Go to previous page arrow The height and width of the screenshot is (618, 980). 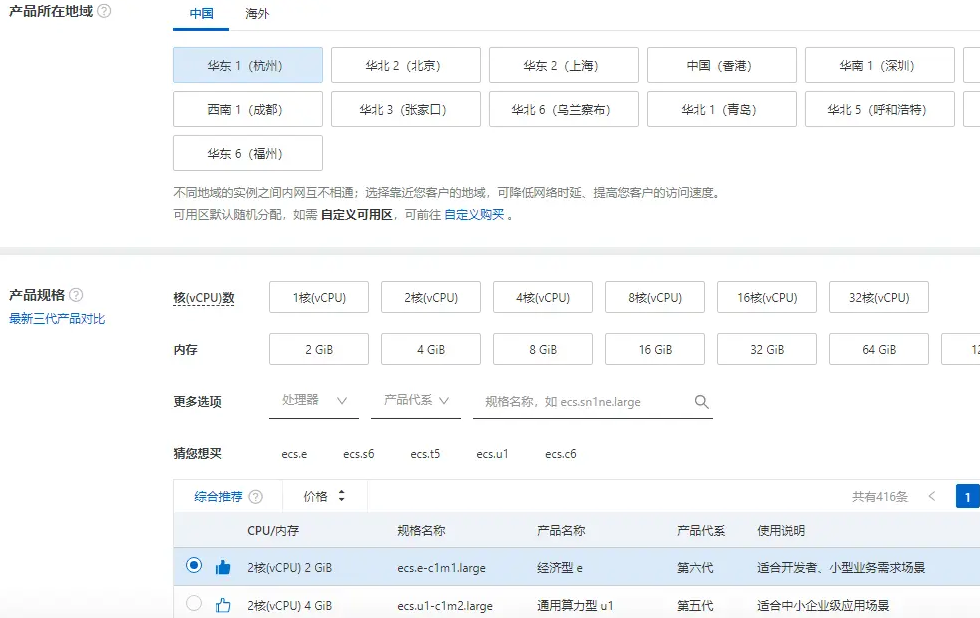tap(932, 497)
